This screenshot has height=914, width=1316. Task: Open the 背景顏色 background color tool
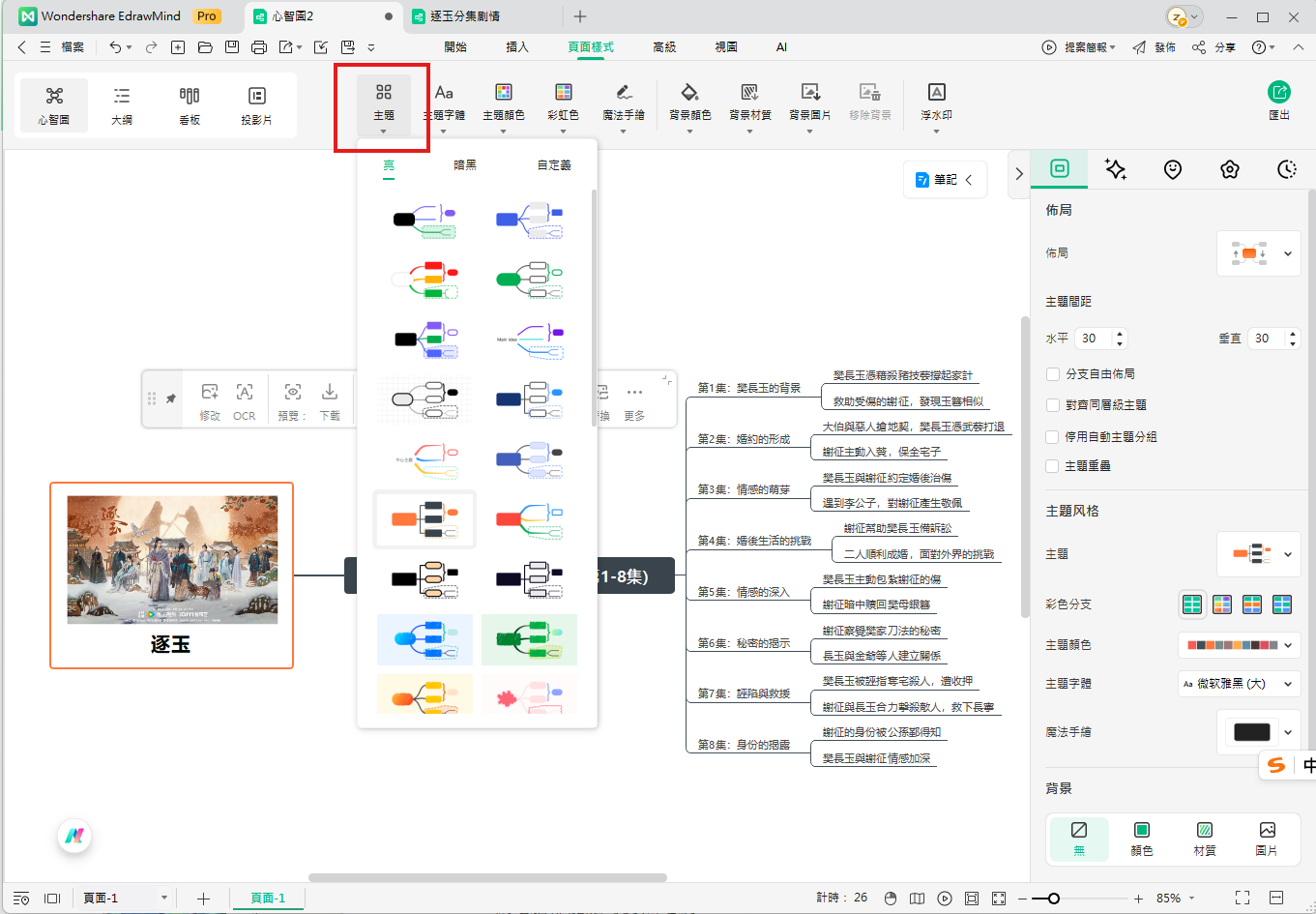coord(689,102)
